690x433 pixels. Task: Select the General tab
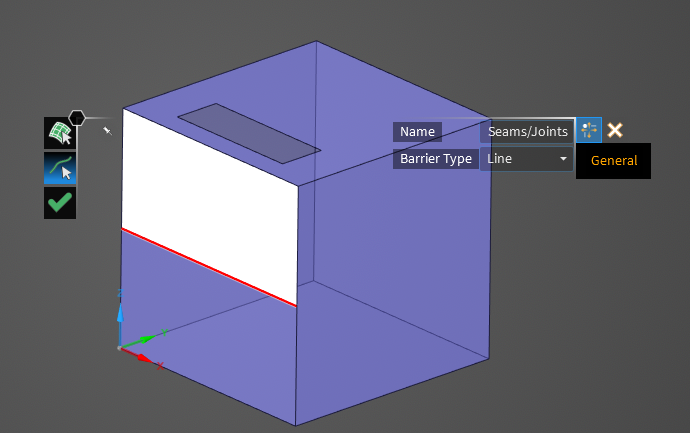(613, 161)
